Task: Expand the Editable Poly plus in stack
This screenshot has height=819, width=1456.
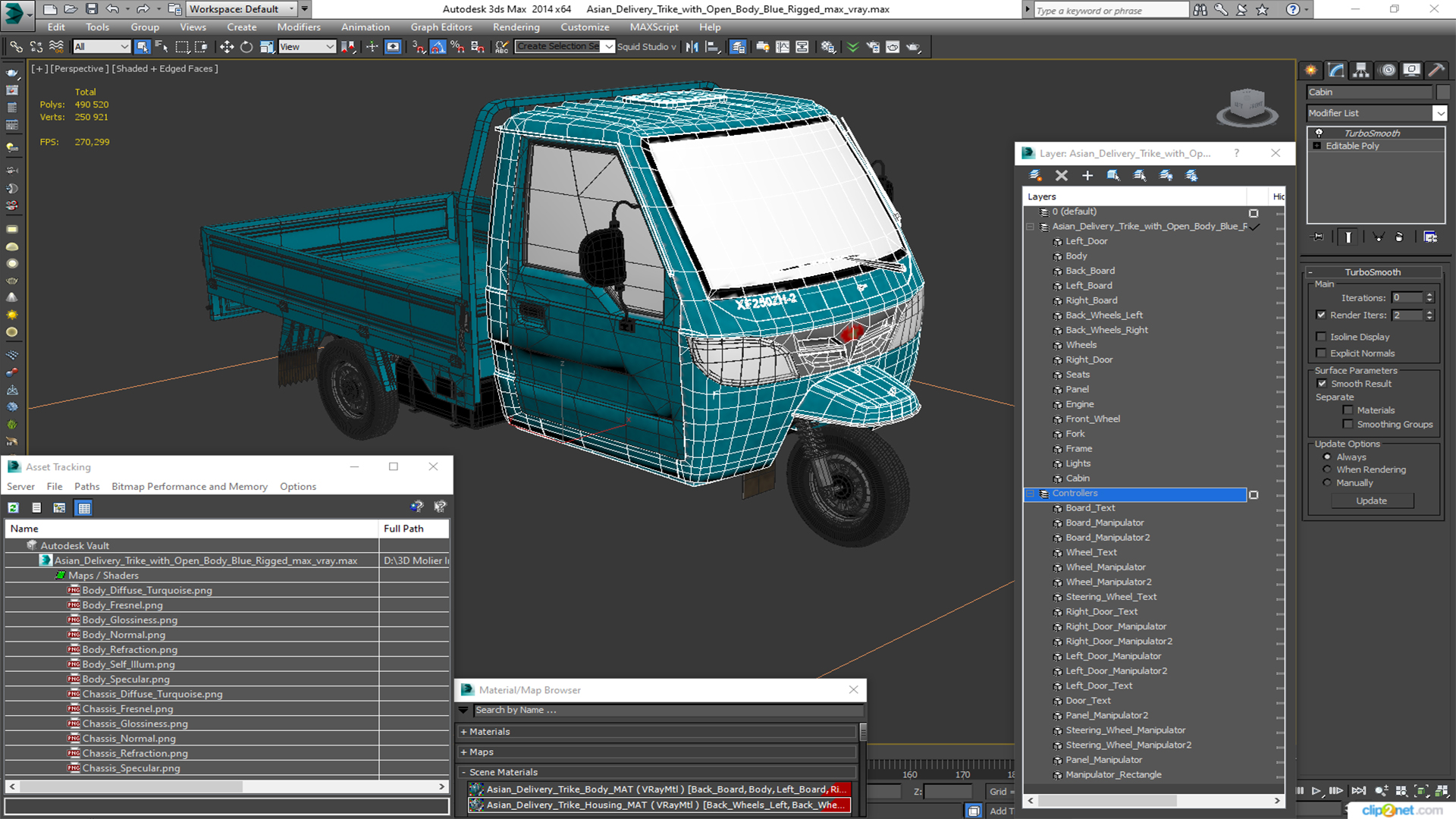Action: coord(1317,146)
